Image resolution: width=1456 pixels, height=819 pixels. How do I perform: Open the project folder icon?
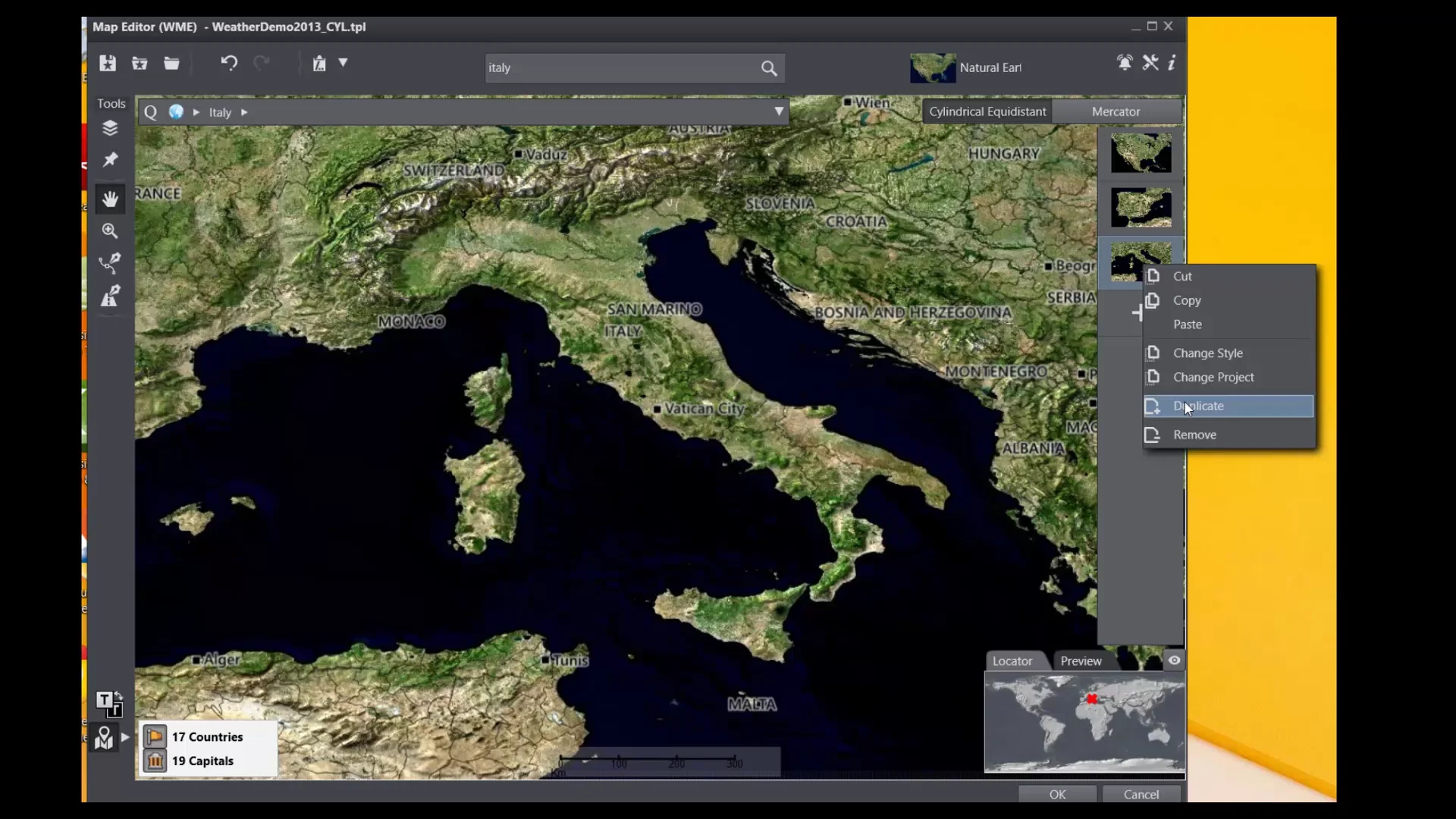click(171, 64)
